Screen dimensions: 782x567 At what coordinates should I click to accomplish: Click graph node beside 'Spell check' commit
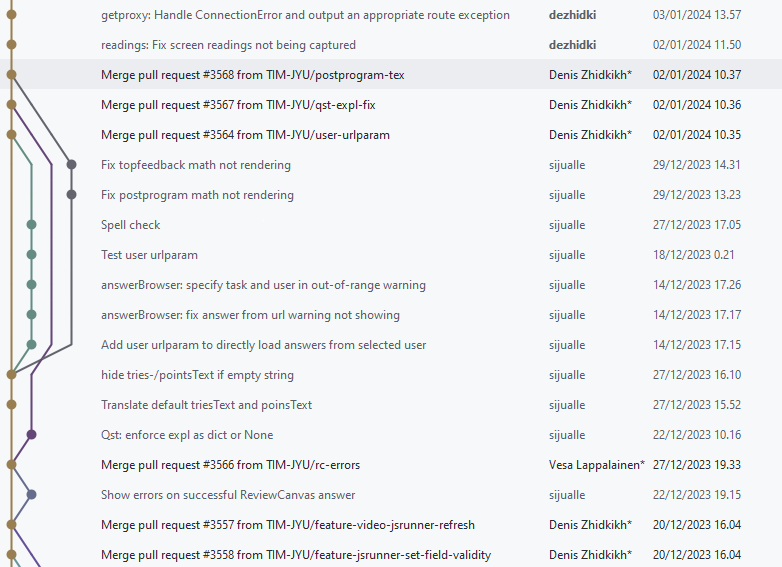[31, 225]
